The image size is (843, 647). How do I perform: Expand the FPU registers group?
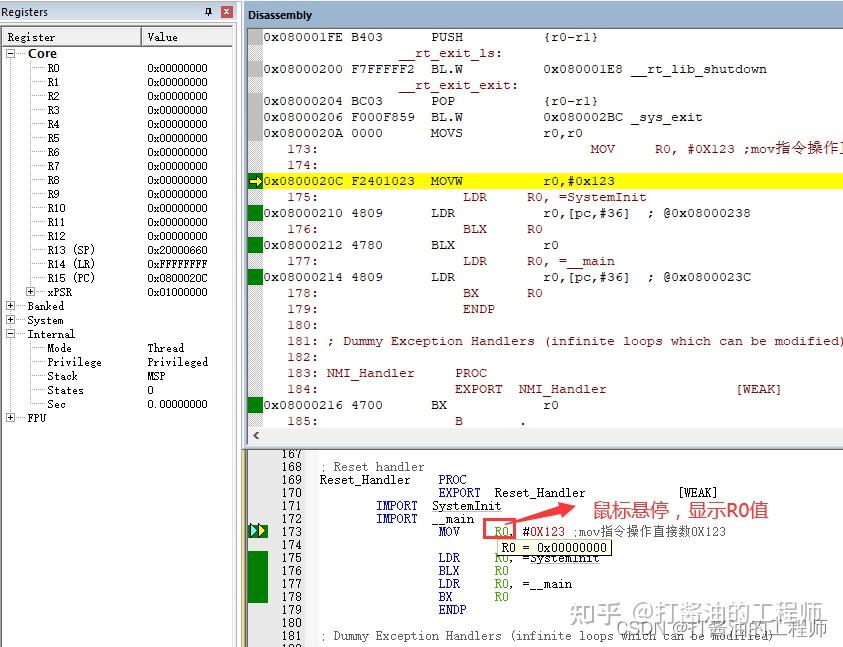[9, 418]
